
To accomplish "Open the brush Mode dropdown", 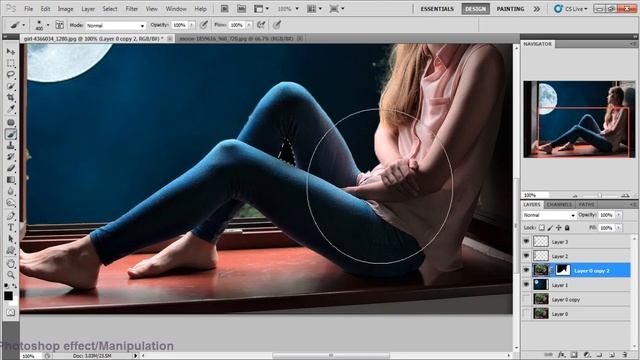I will 116,25.
